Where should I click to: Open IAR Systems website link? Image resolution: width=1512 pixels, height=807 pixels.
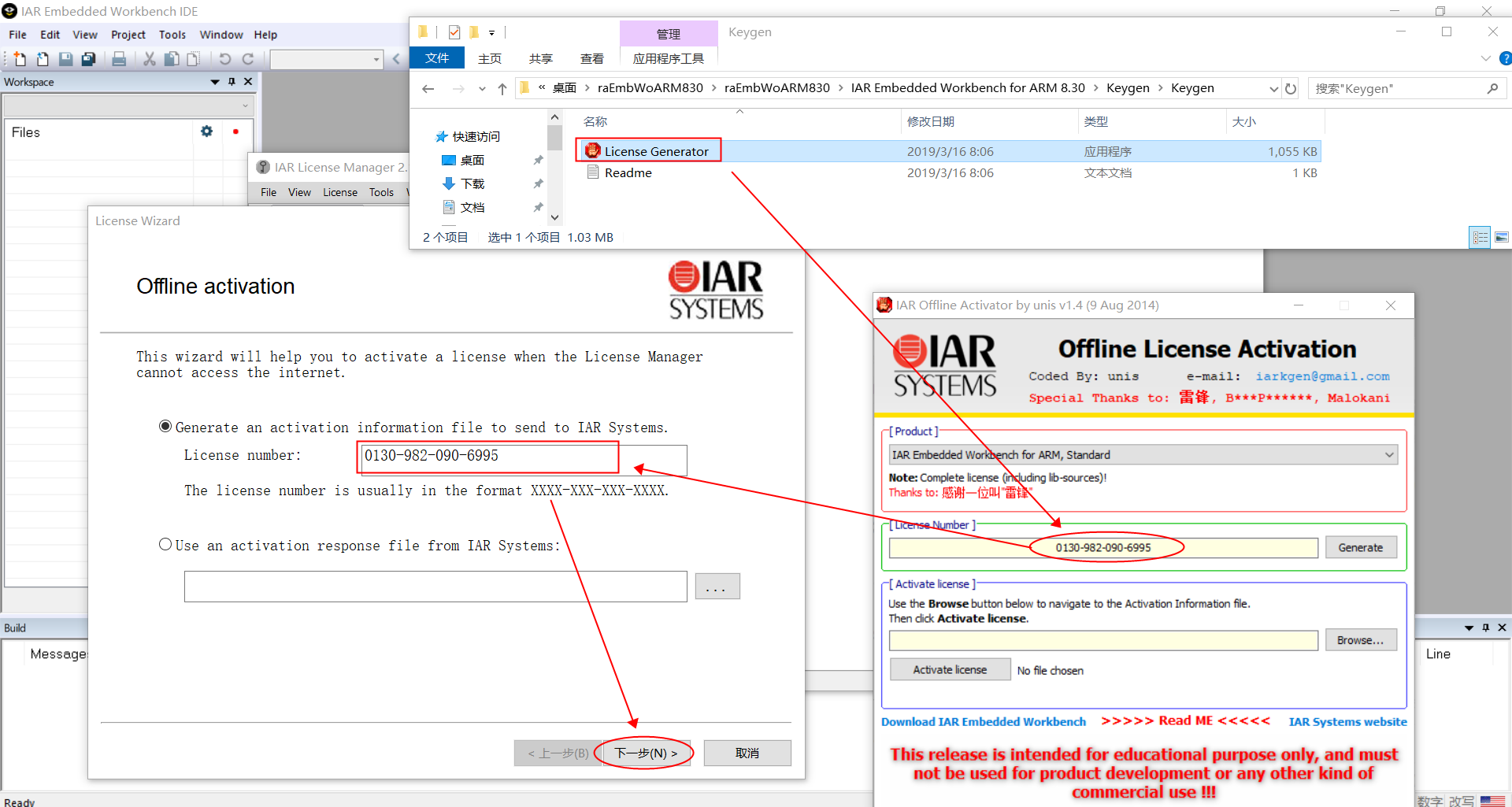click(x=1347, y=722)
